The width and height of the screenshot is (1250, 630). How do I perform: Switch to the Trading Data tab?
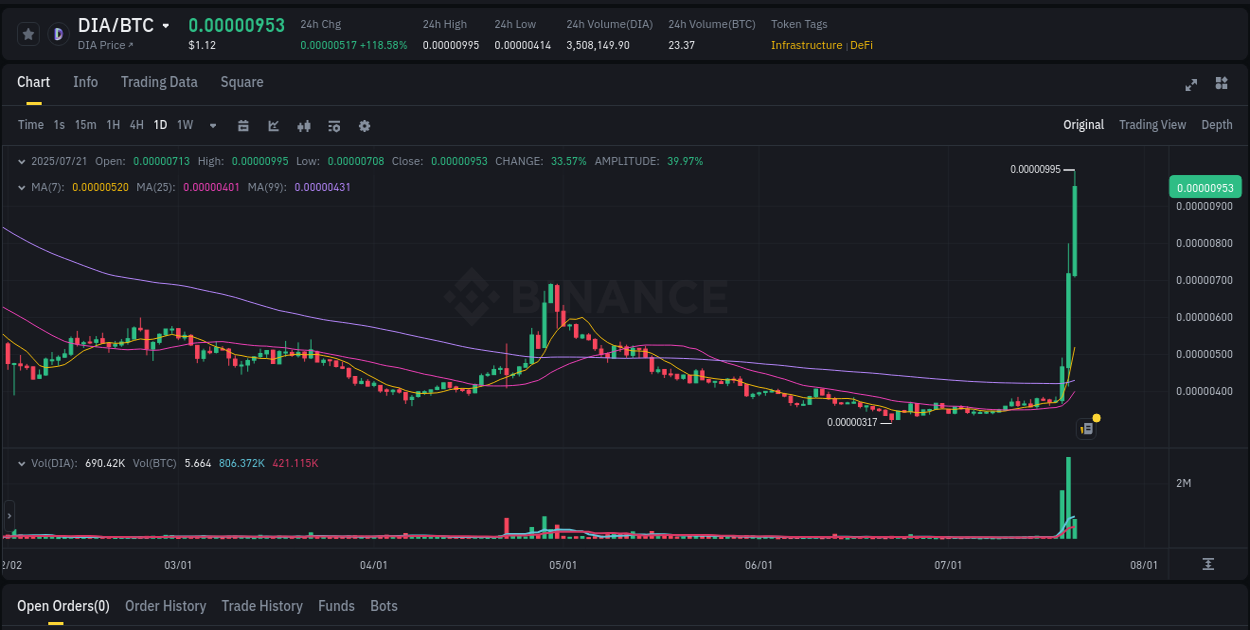coord(159,82)
